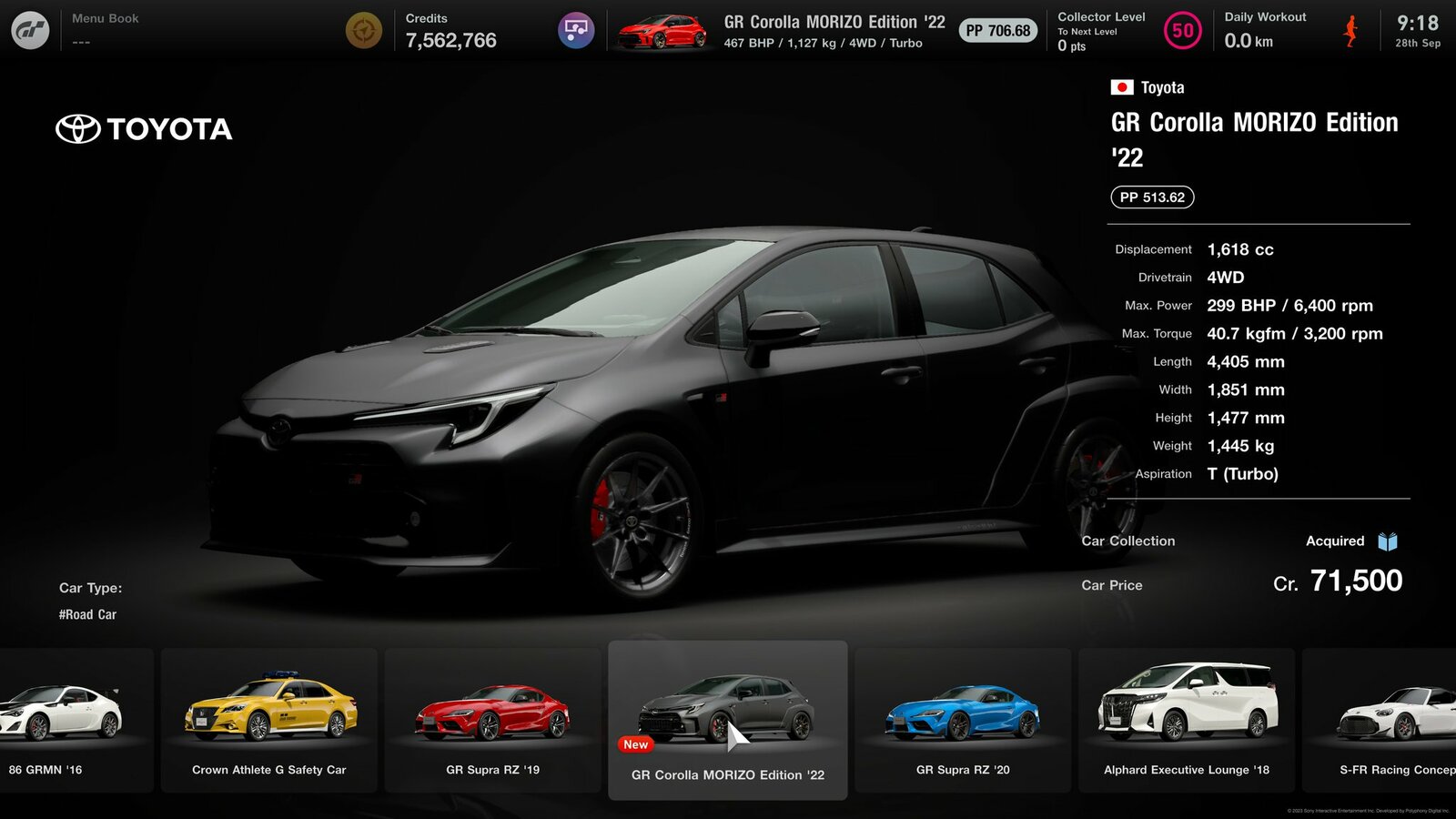Click the Width 1,851 mm value
The height and width of the screenshot is (819, 1456).
point(1246,390)
